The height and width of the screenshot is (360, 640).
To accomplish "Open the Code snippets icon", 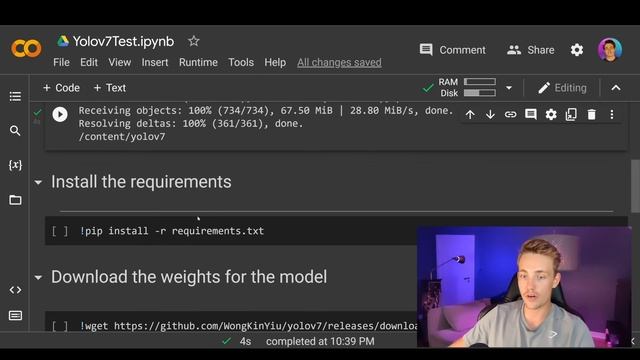I will click(x=15, y=290).
